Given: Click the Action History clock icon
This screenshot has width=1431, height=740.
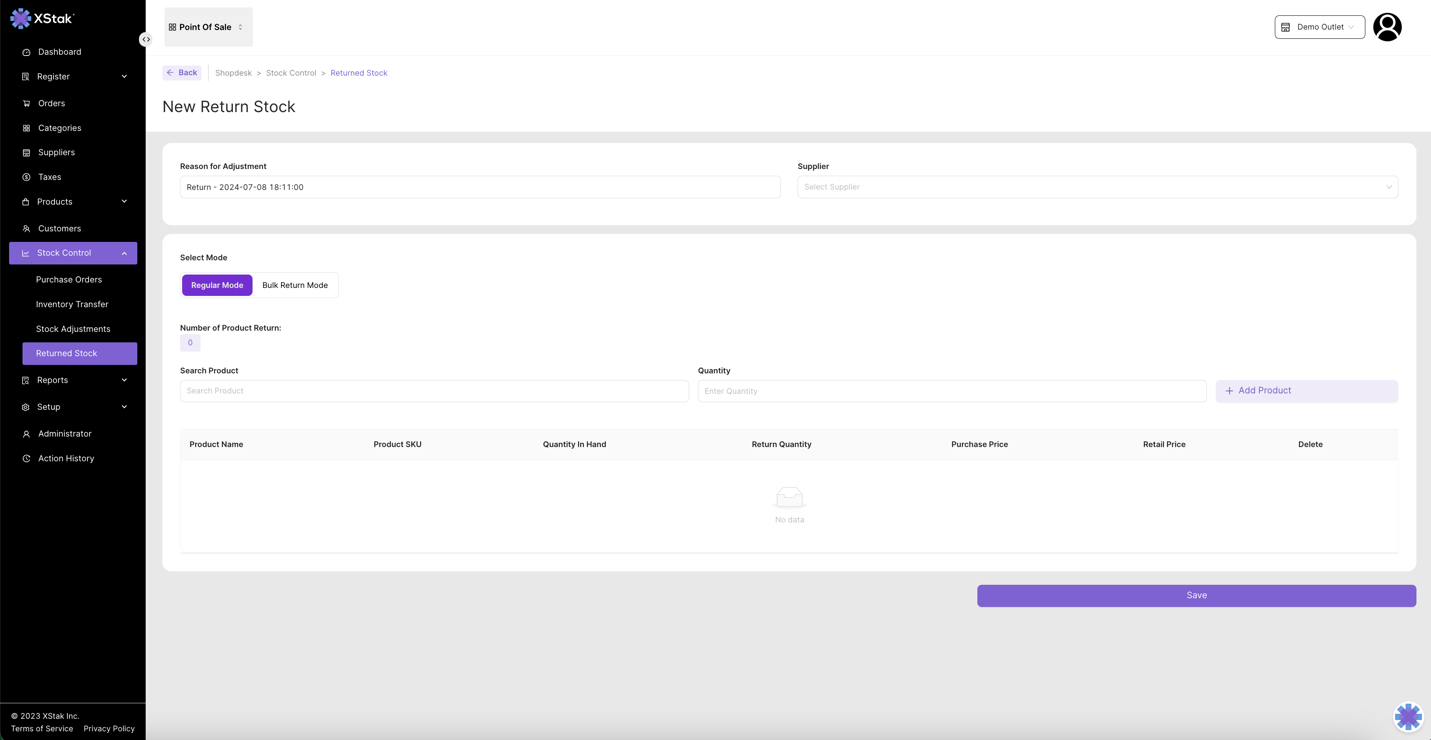Looking at the screenshot, I should pyautogui.click(x=26, y=459).
